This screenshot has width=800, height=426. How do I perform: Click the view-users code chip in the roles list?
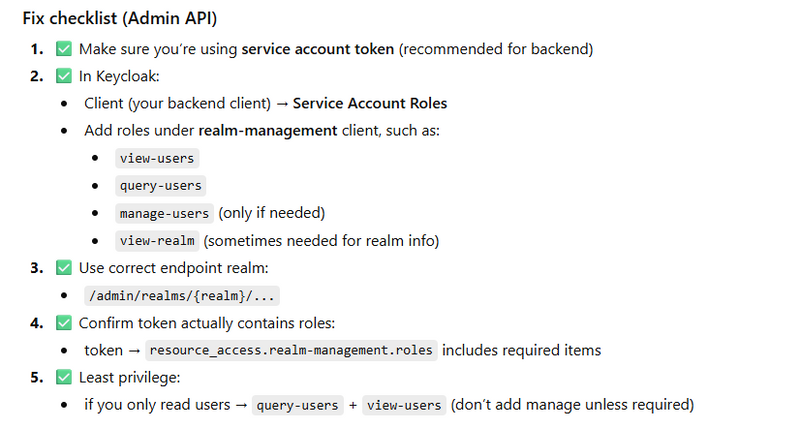click(x=157, y=158)
